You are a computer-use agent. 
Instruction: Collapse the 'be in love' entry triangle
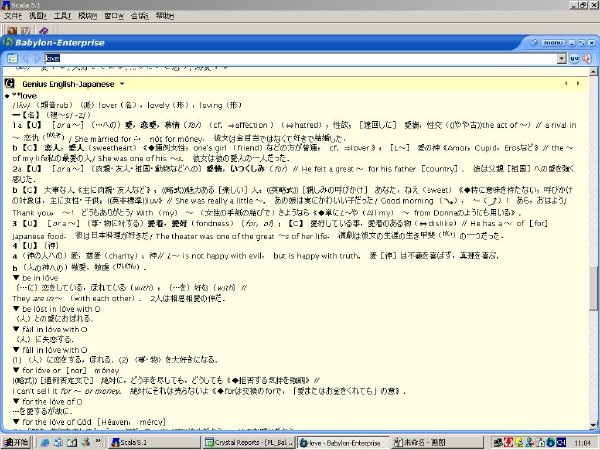16,277
